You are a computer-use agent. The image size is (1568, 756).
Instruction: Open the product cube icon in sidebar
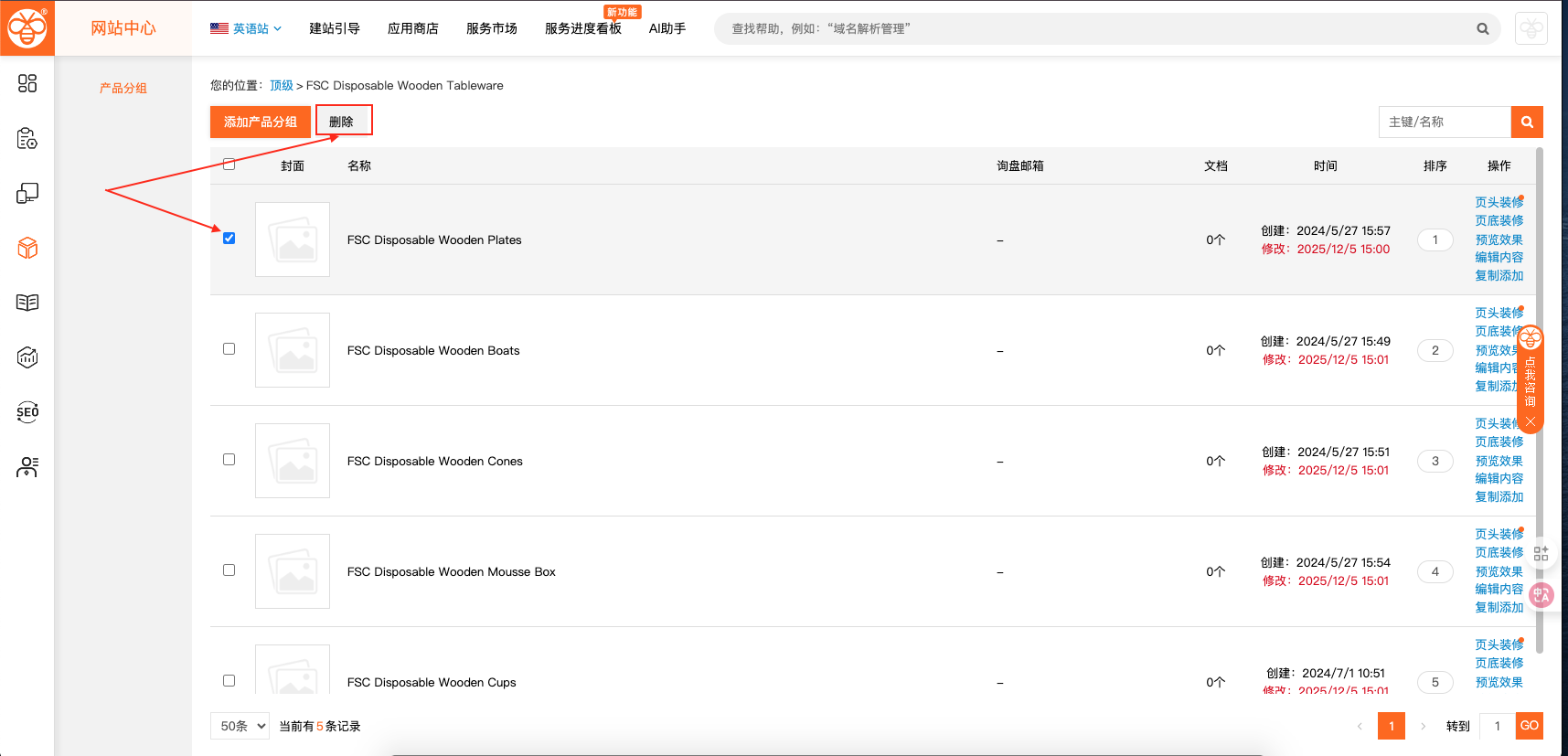click(x=27, y=248)
